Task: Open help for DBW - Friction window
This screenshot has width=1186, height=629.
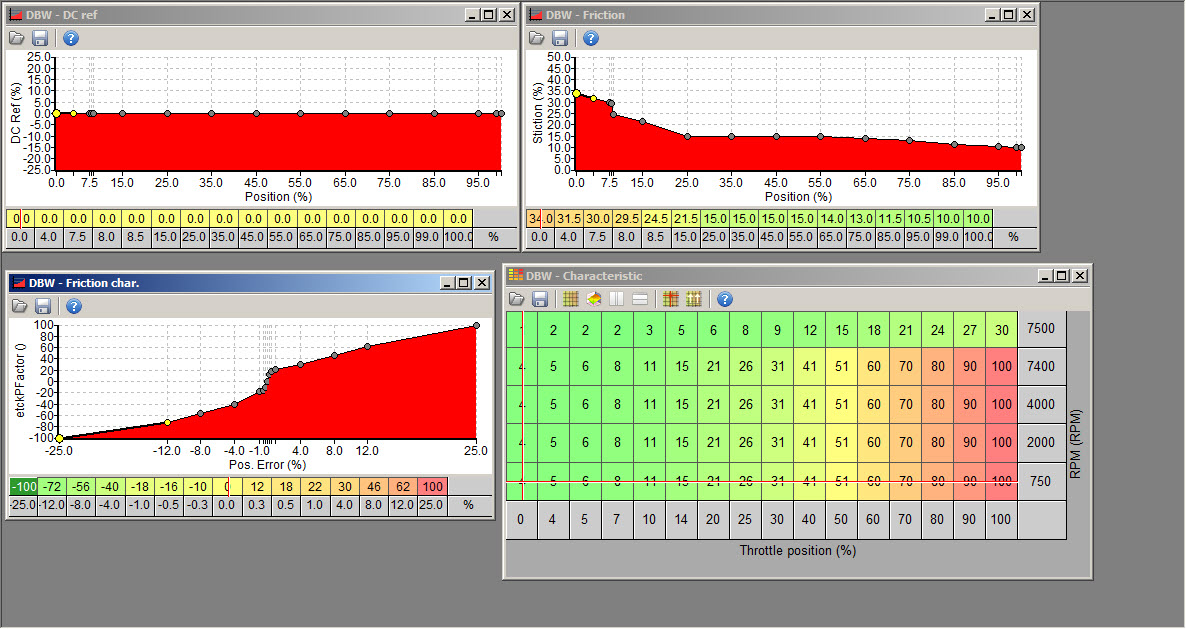Action: point(591,38)
